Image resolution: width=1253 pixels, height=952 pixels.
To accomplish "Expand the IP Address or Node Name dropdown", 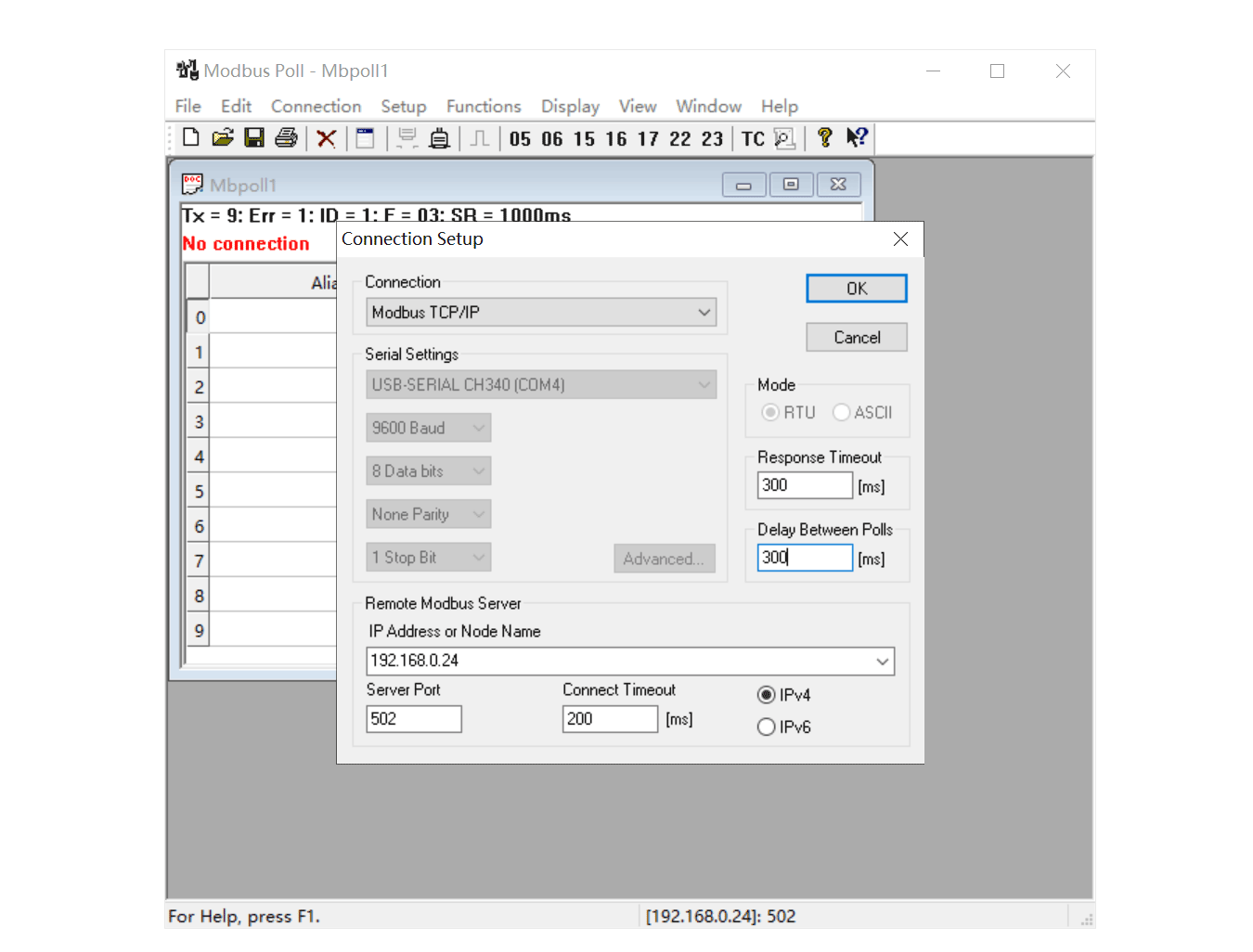I will [x=882, y=661].
